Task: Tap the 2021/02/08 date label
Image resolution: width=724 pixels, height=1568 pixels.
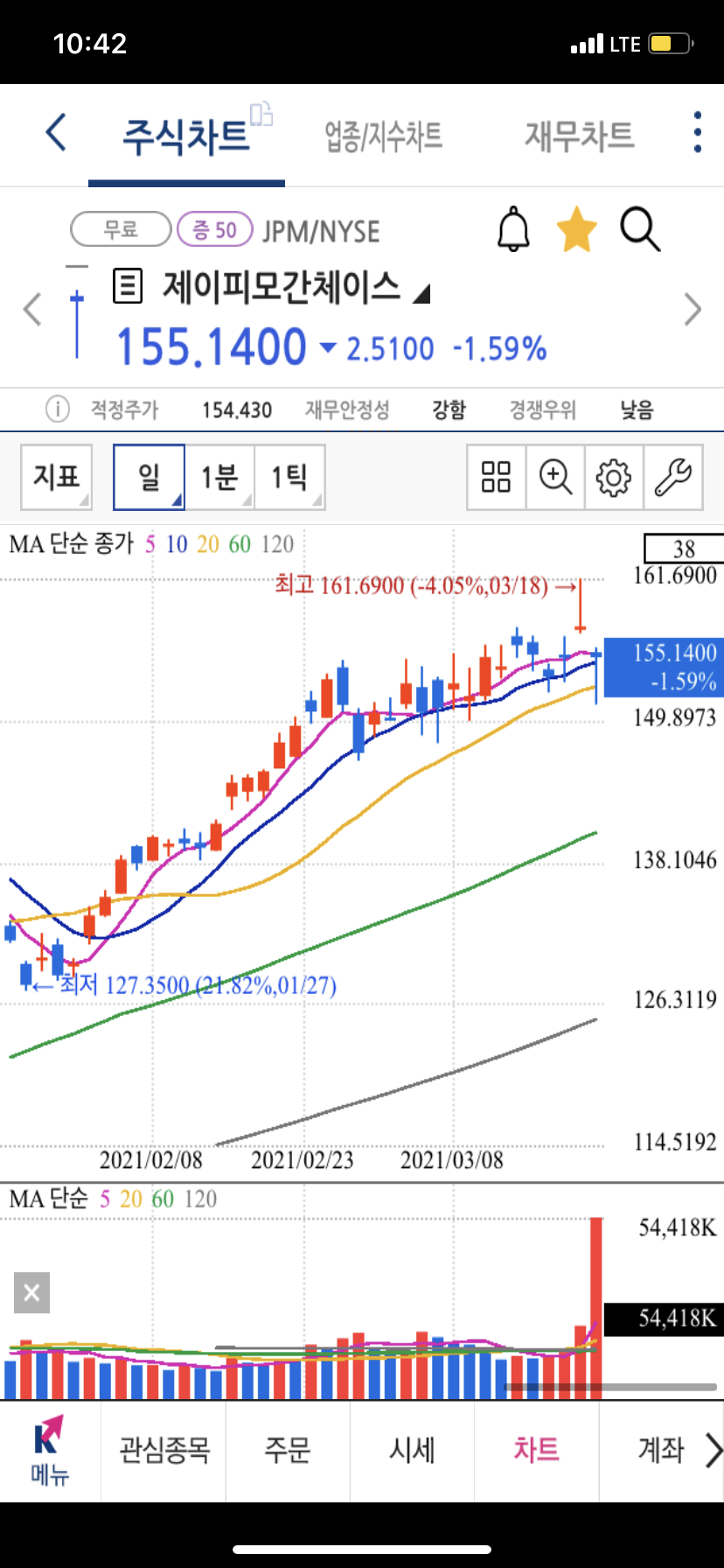Action: click(x=150, y=1160)
